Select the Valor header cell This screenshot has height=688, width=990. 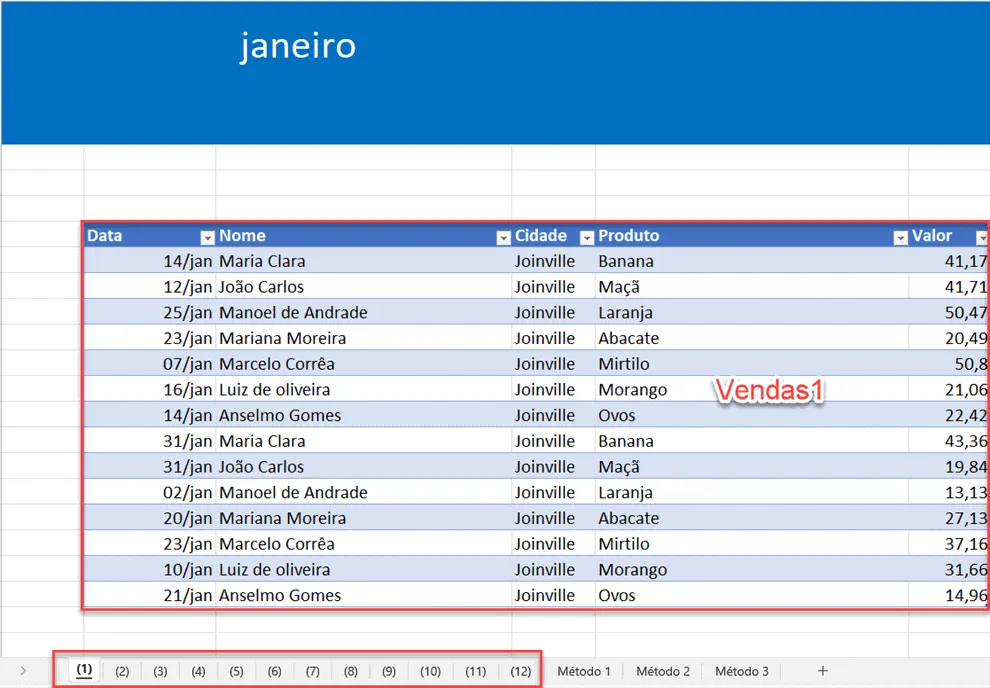tap(949, 235)
